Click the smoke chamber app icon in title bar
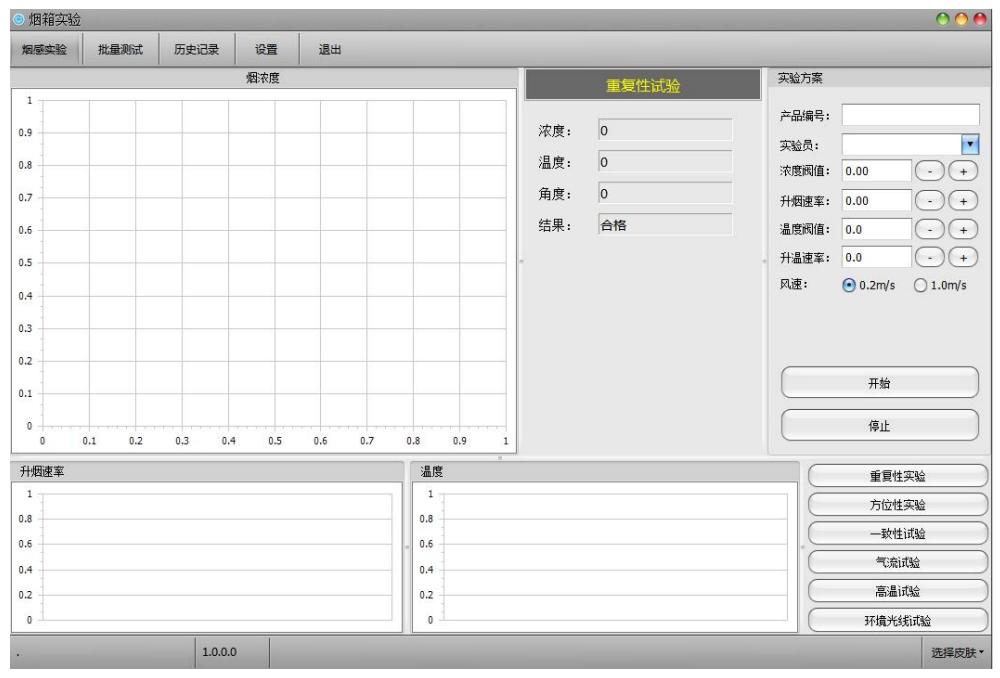The height and width of the screenshot is (678, 1000). [18, 20]
